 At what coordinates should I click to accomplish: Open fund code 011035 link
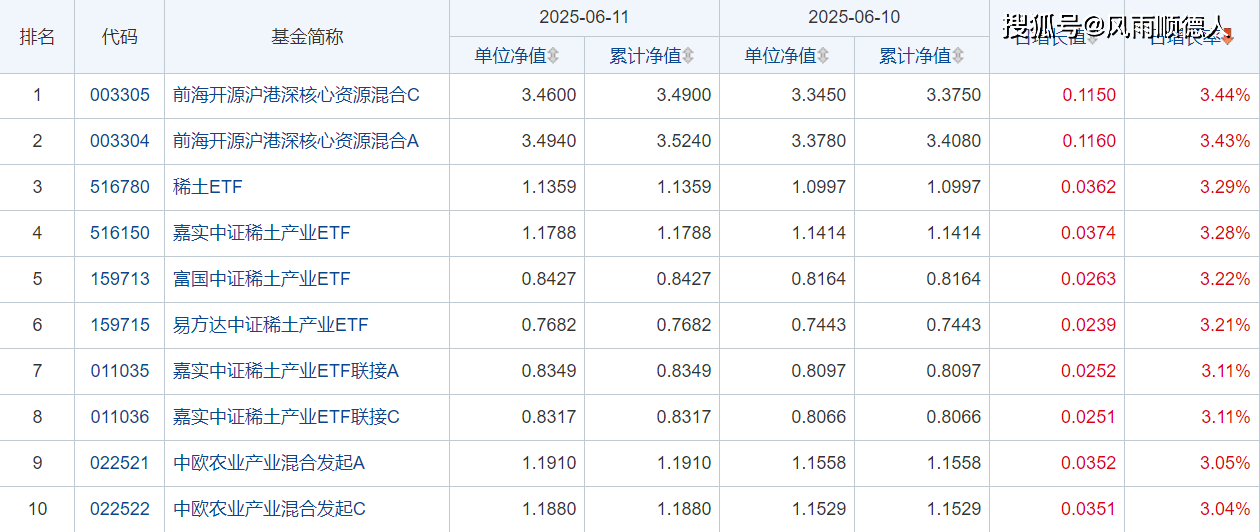(120, 372)
